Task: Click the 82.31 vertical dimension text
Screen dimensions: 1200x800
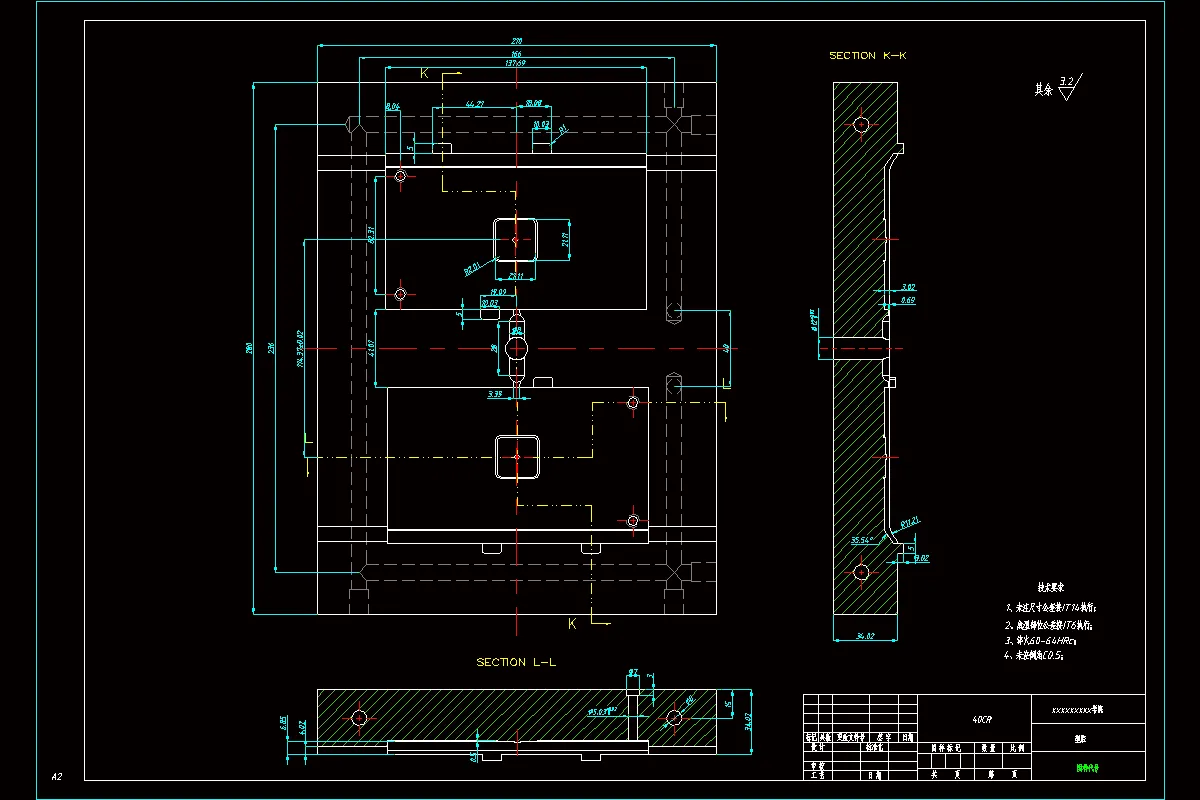Action: pos(371,235)
